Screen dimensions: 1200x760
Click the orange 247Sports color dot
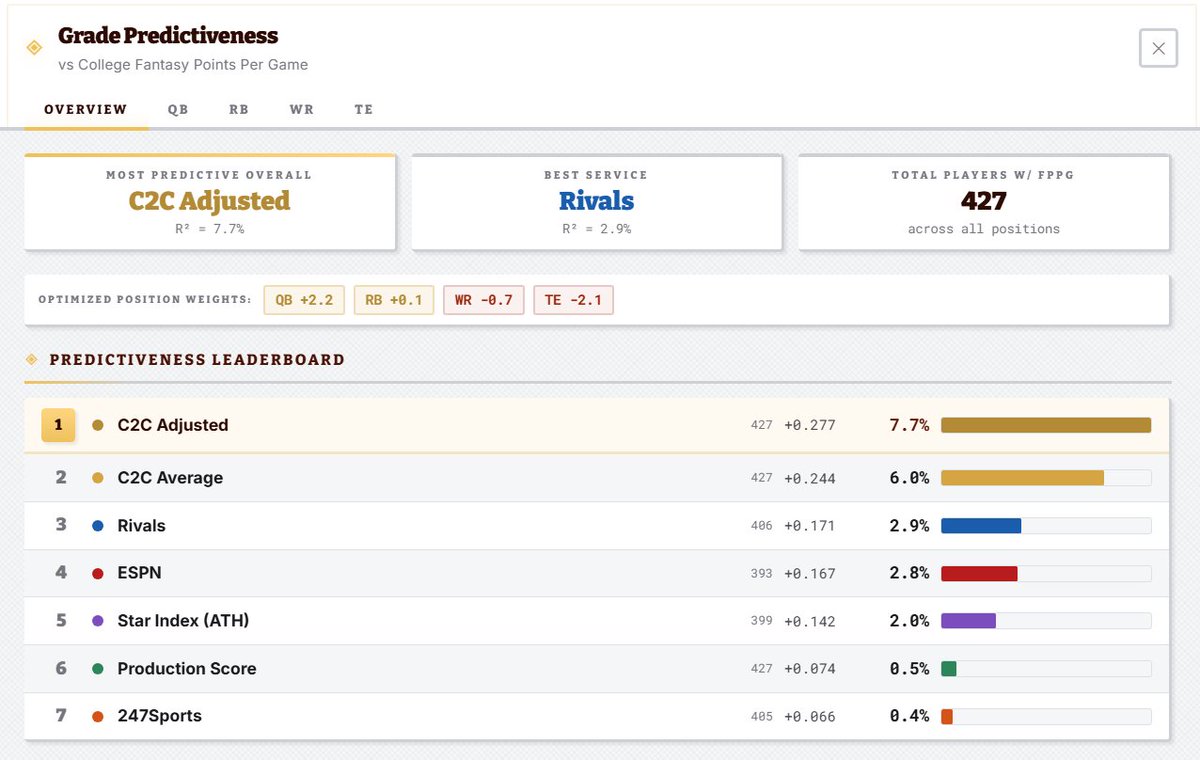pyautogui.click(x=97, y=716)
